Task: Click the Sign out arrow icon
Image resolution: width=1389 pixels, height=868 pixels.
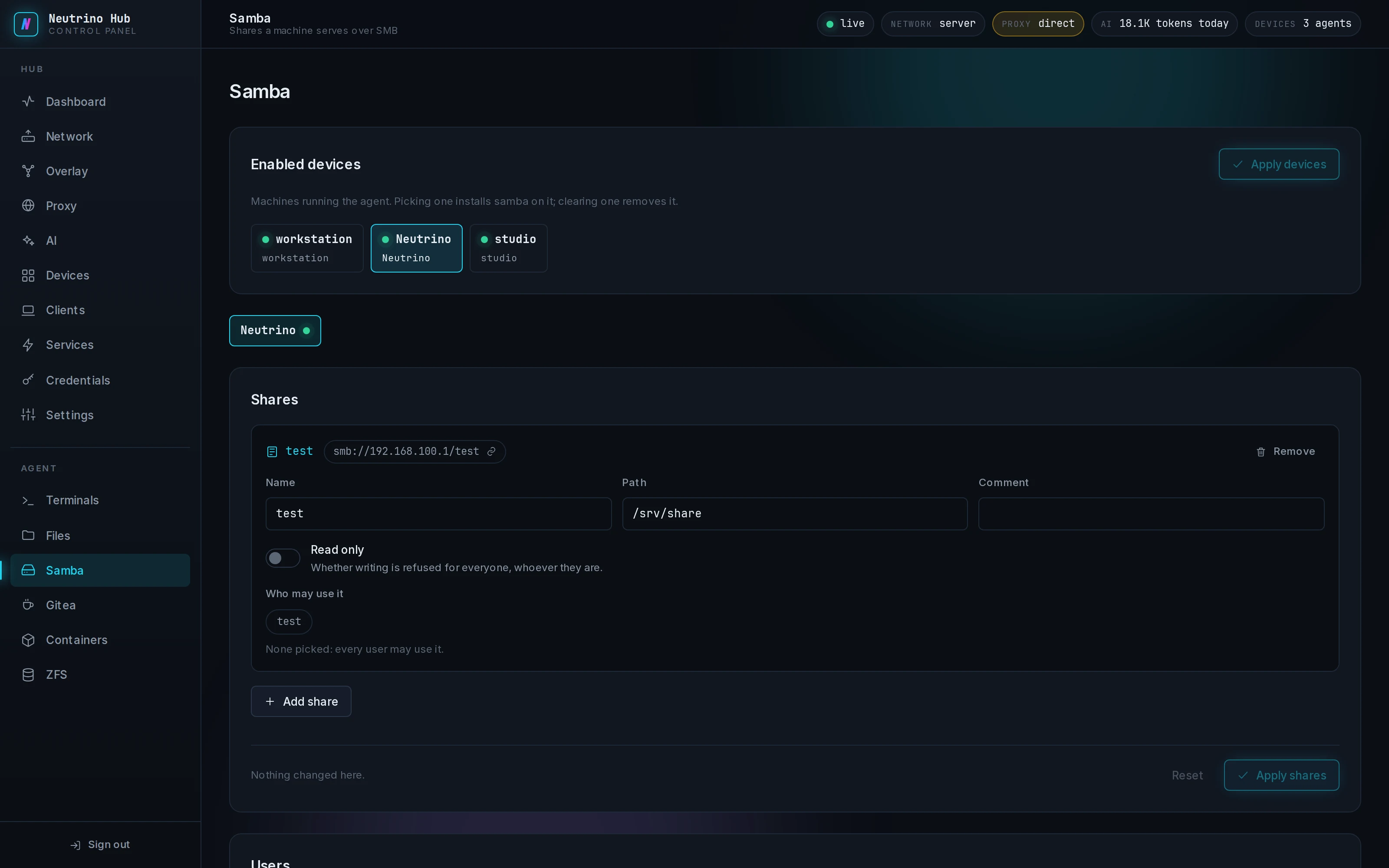Action: (75, 845)
